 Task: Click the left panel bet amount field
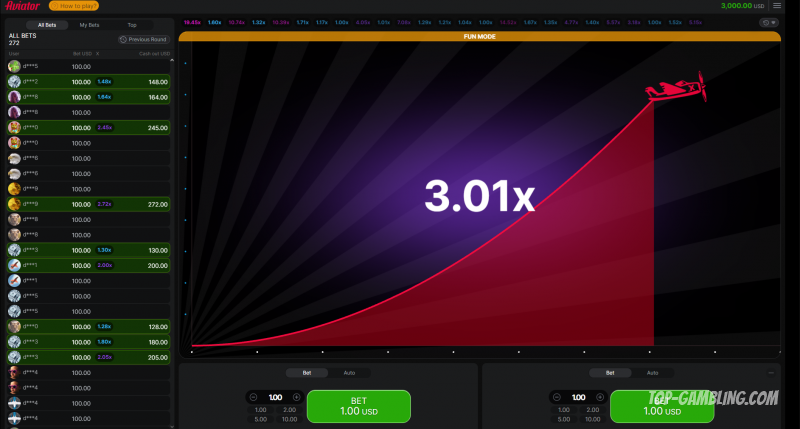275,397
